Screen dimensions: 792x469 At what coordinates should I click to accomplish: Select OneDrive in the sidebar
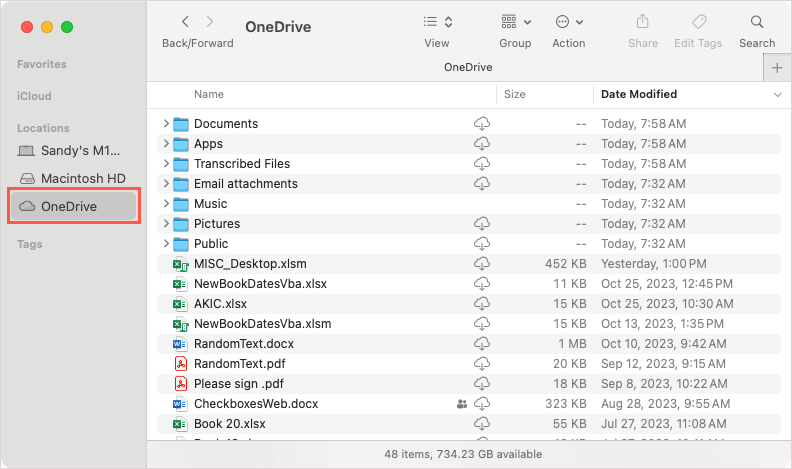click(73, 206)
